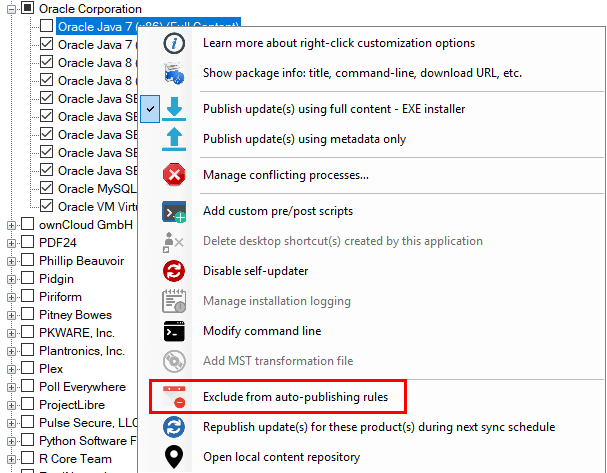Image resolution: width=607 pixels, height=473 pixels.
Task: Click the blue Republish updates sync icon
Action: [x=174, y=427]
